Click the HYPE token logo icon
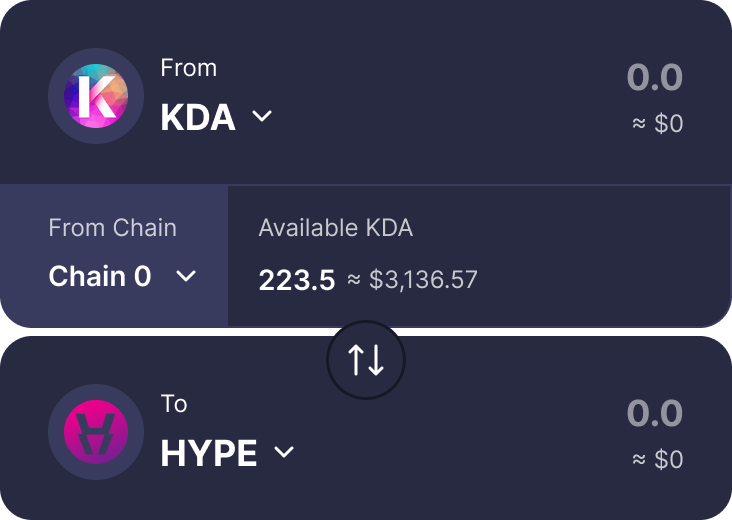Screen dimensions: 732x520 pyautogui.click(x=96, y=432)
